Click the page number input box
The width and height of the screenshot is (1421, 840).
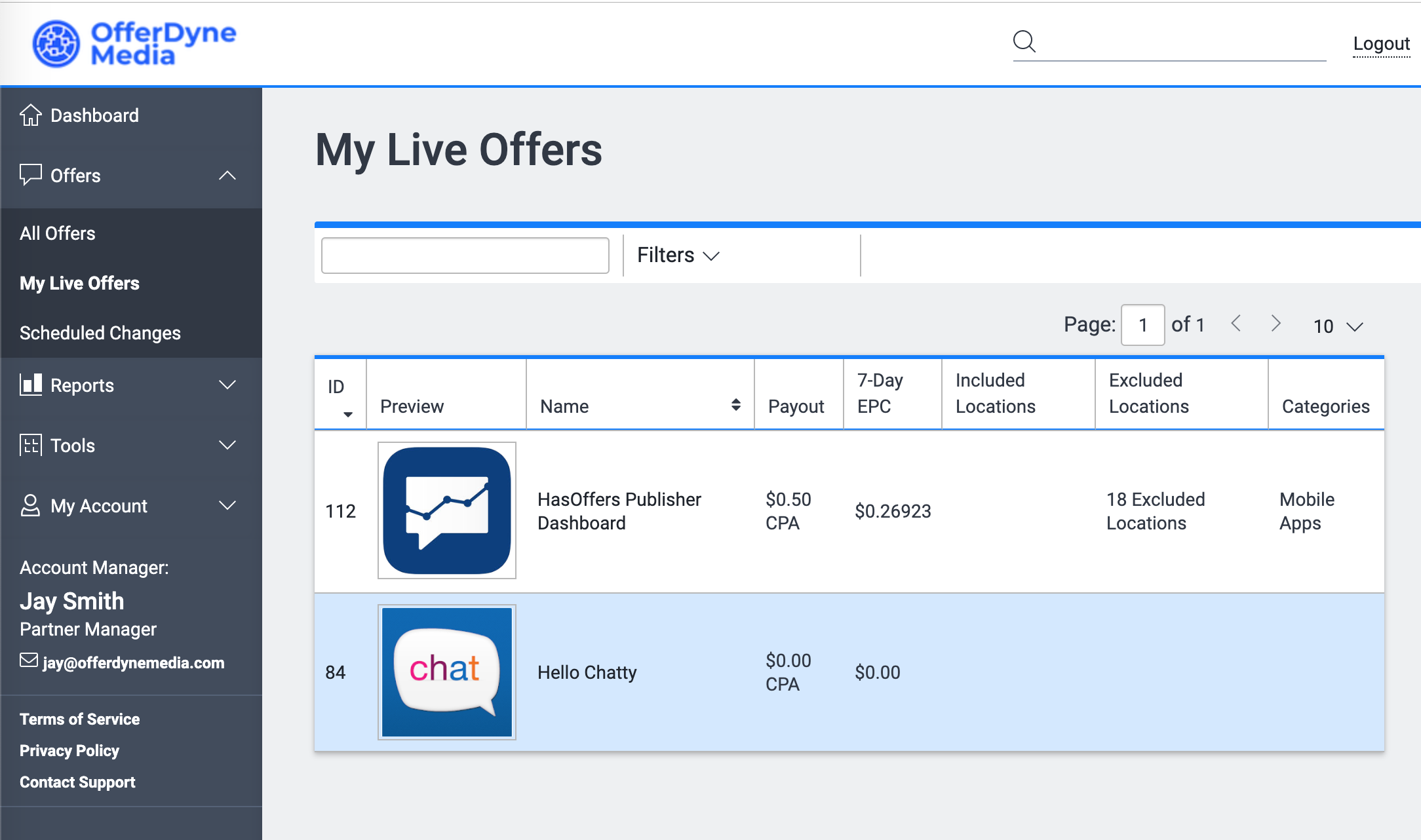coord(1142,324)
